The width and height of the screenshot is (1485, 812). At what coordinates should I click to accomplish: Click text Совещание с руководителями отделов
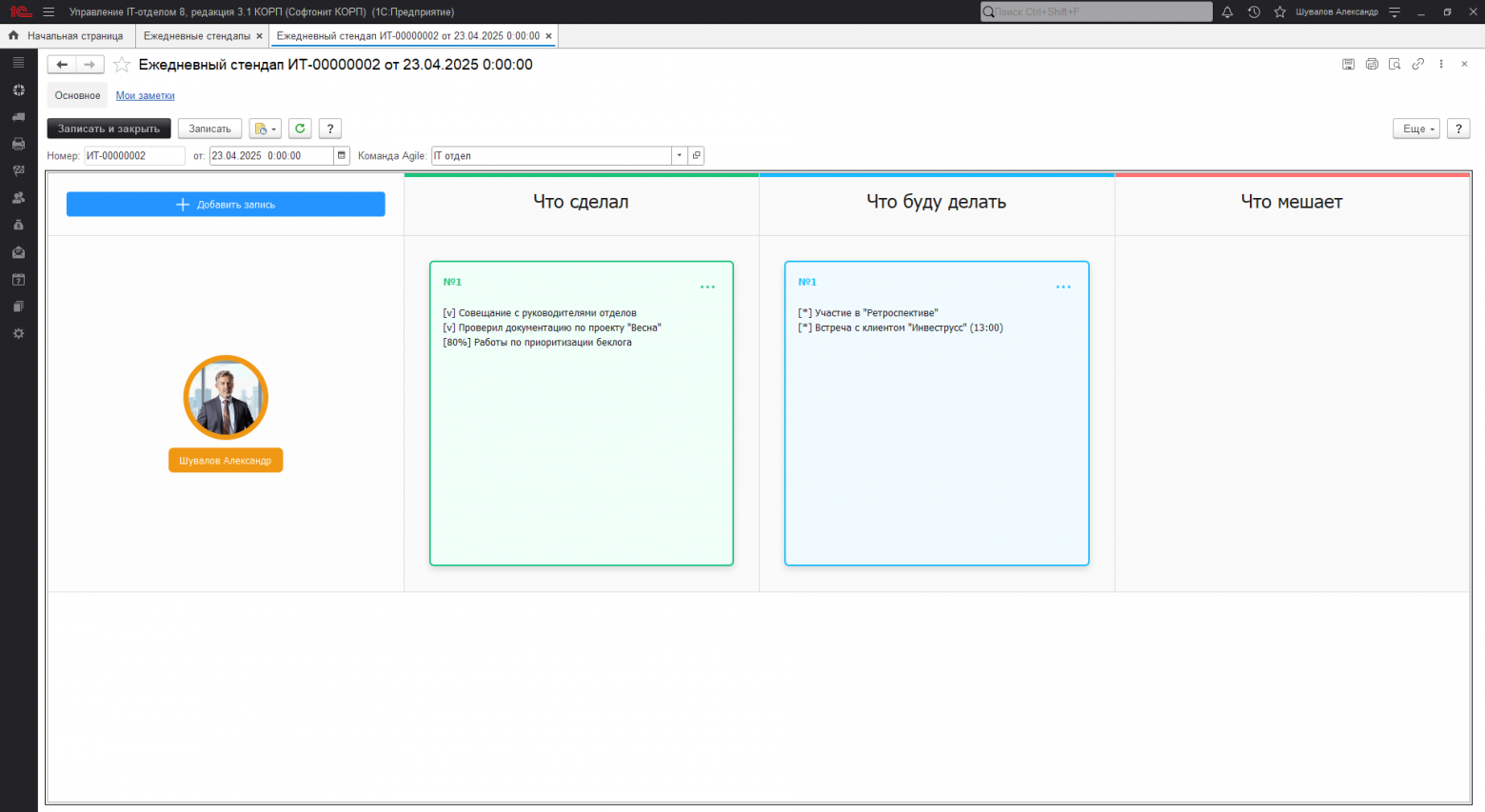click(x=547, y=312)
